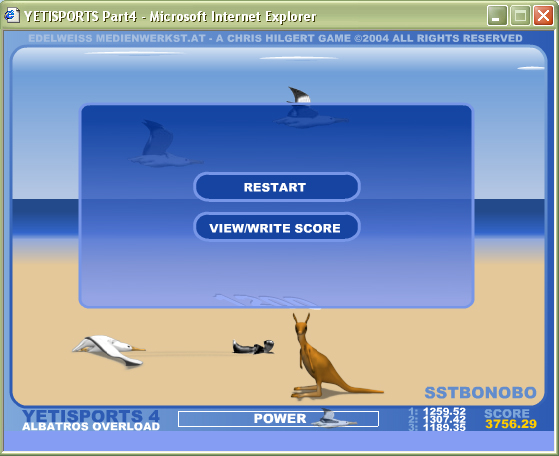Click the POWER meter bar
559x456 pixels.
point(278,419)
